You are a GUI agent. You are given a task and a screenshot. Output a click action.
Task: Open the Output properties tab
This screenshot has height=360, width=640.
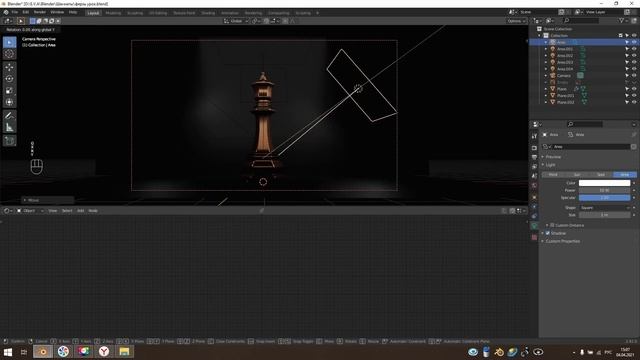534,157
